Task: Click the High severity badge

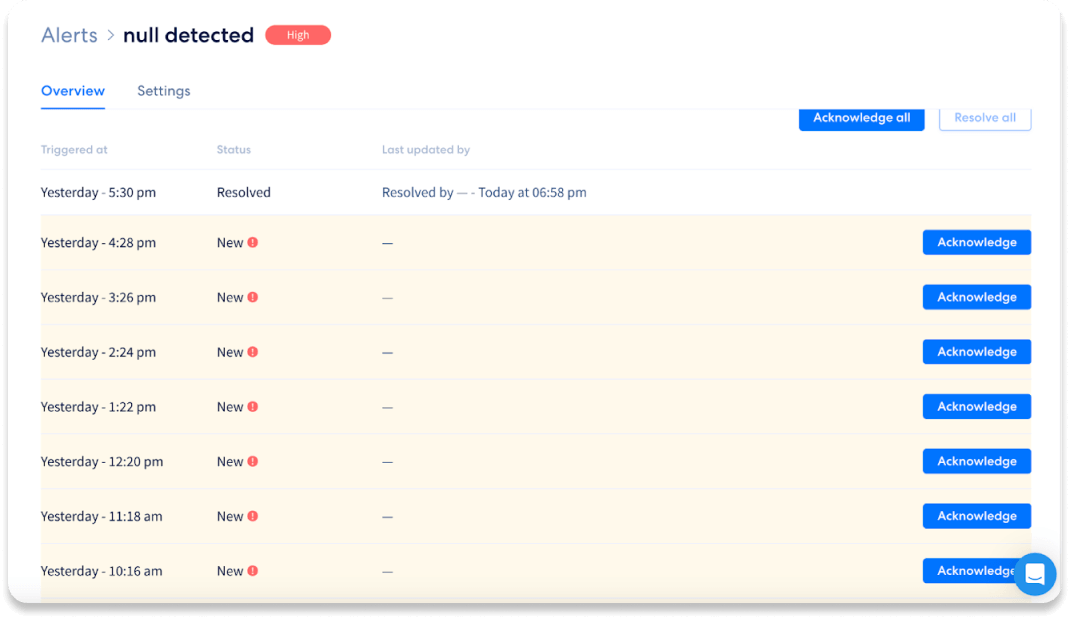Action: [298, 35]
